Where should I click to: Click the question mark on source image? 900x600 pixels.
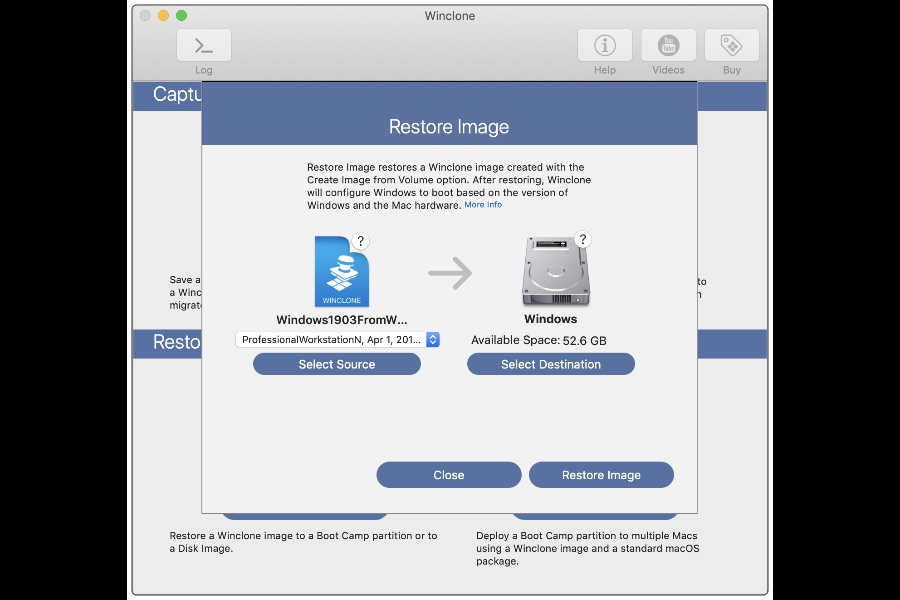(x=360, y=241)
